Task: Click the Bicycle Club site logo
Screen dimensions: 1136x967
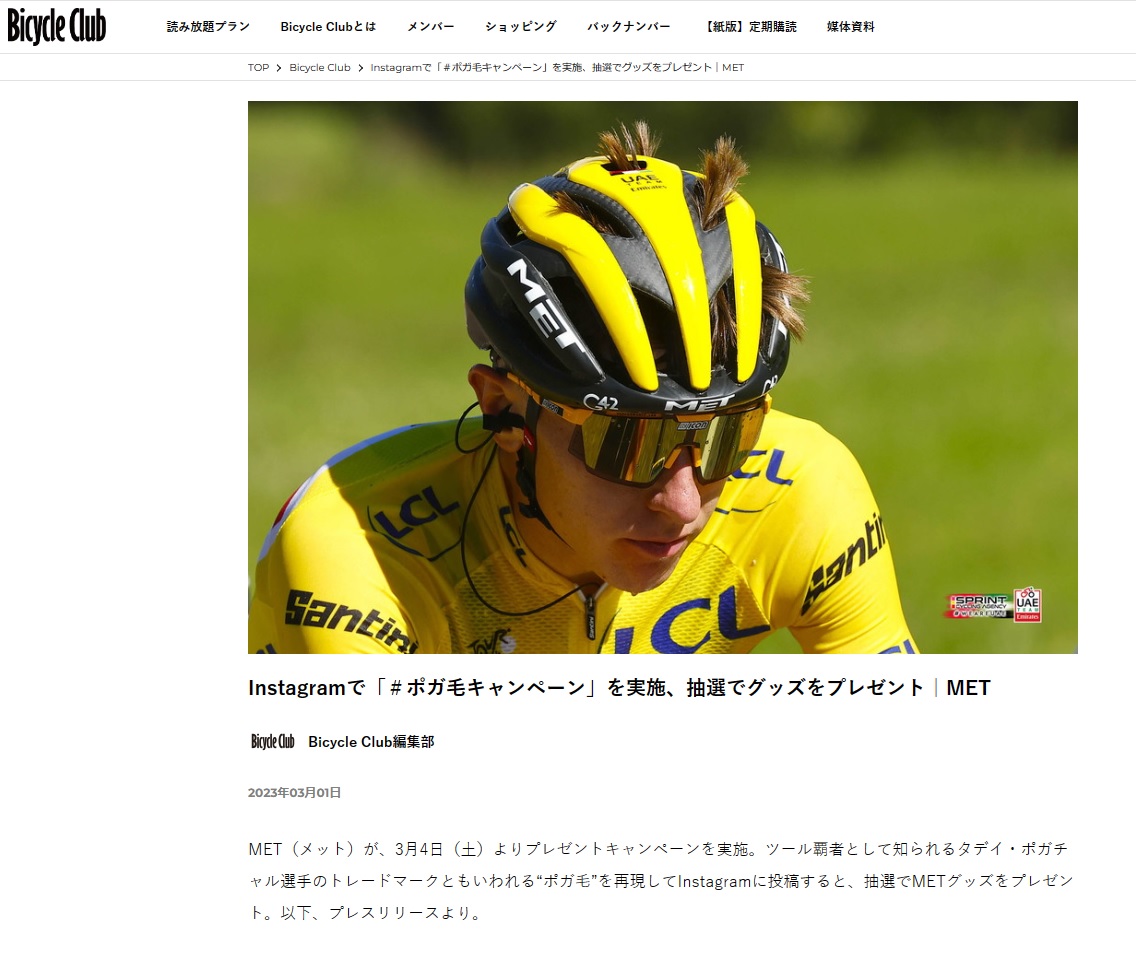Action: pyautogui.click(x=57, y=26)
